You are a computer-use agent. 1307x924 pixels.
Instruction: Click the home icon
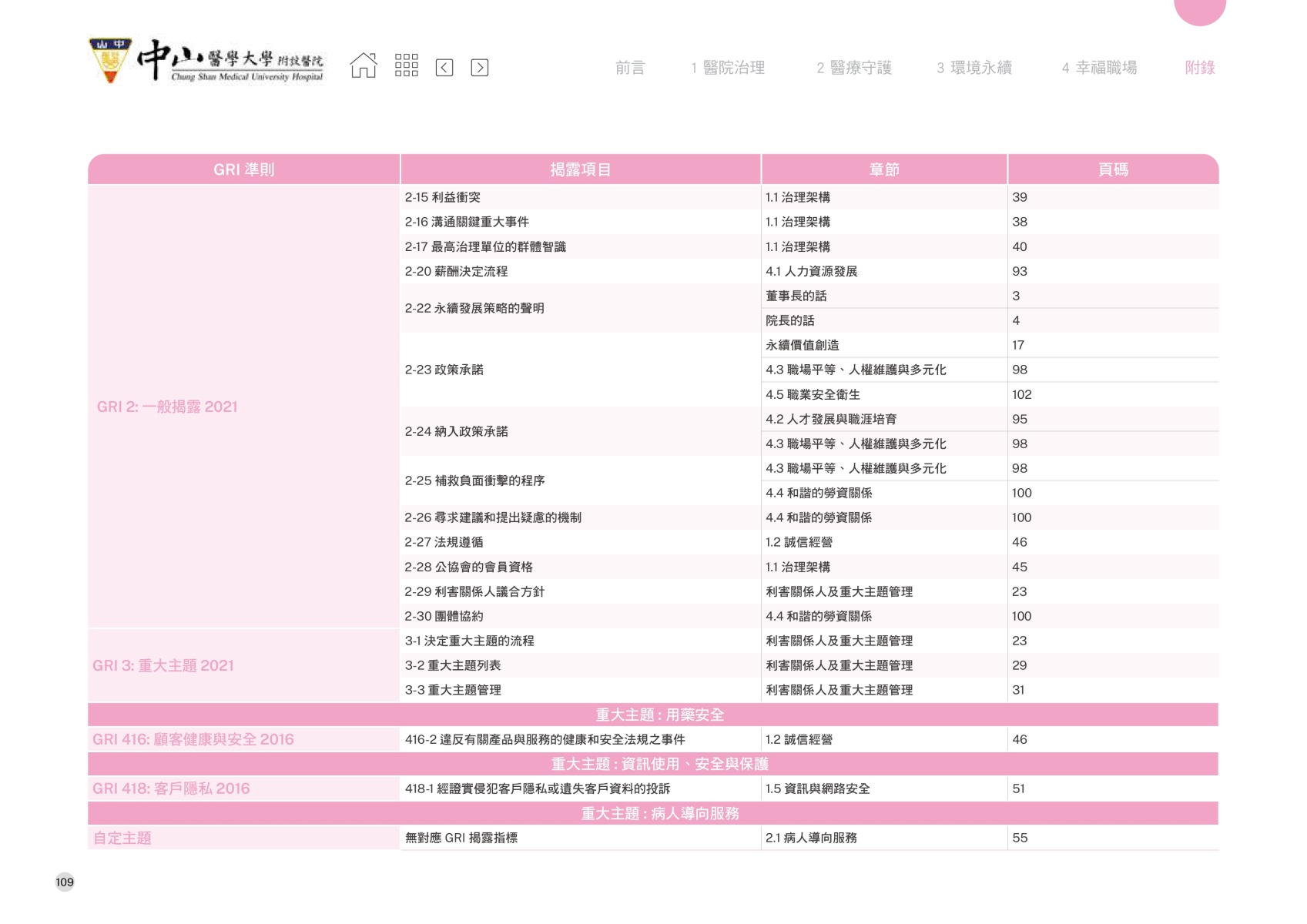pyautogui.click(x=364, y=66)
